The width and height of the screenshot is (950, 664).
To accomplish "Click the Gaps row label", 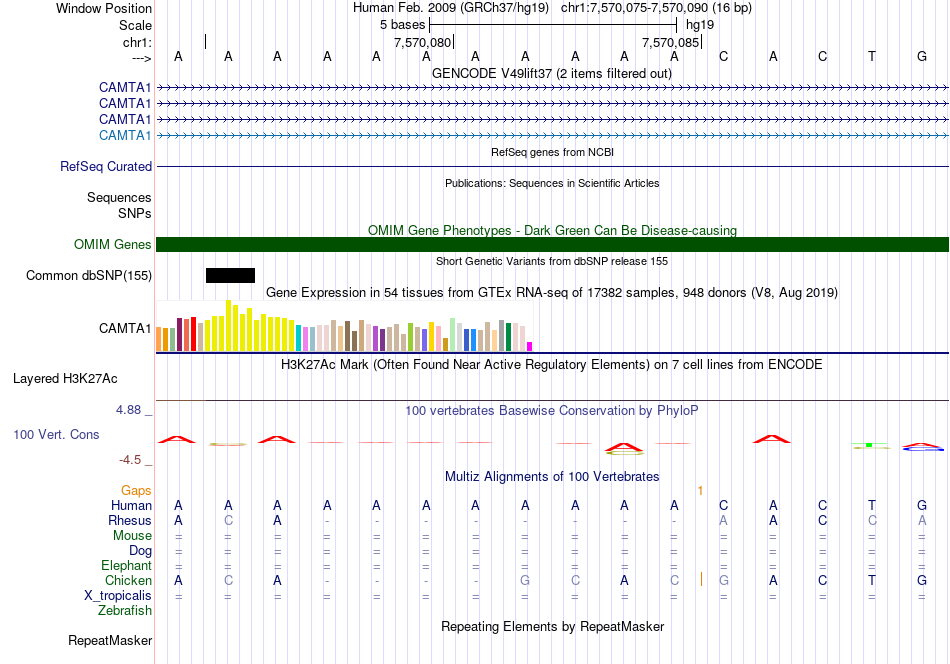I will pos(136,490).
